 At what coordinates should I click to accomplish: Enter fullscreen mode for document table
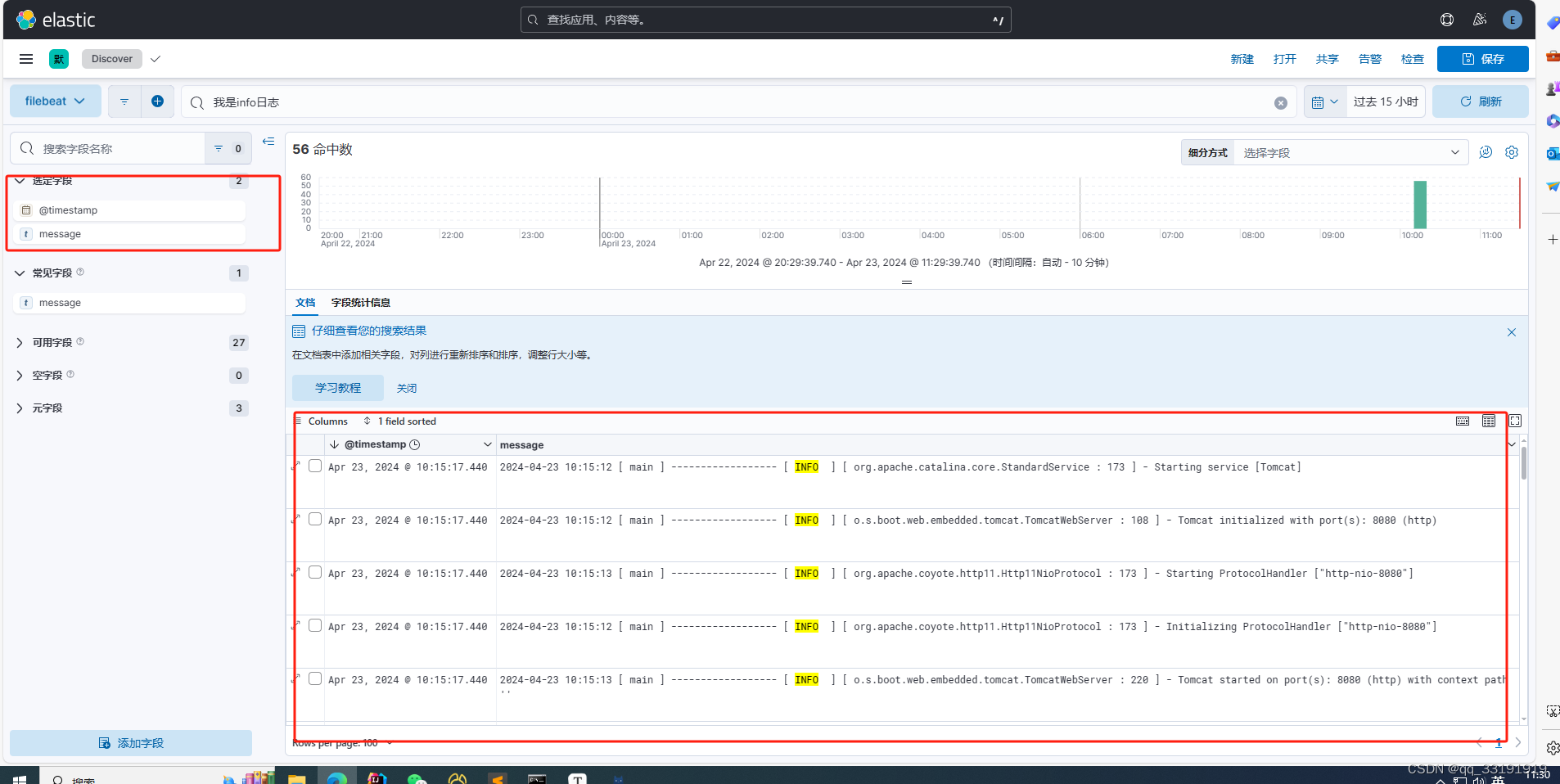coord(1515,421)
